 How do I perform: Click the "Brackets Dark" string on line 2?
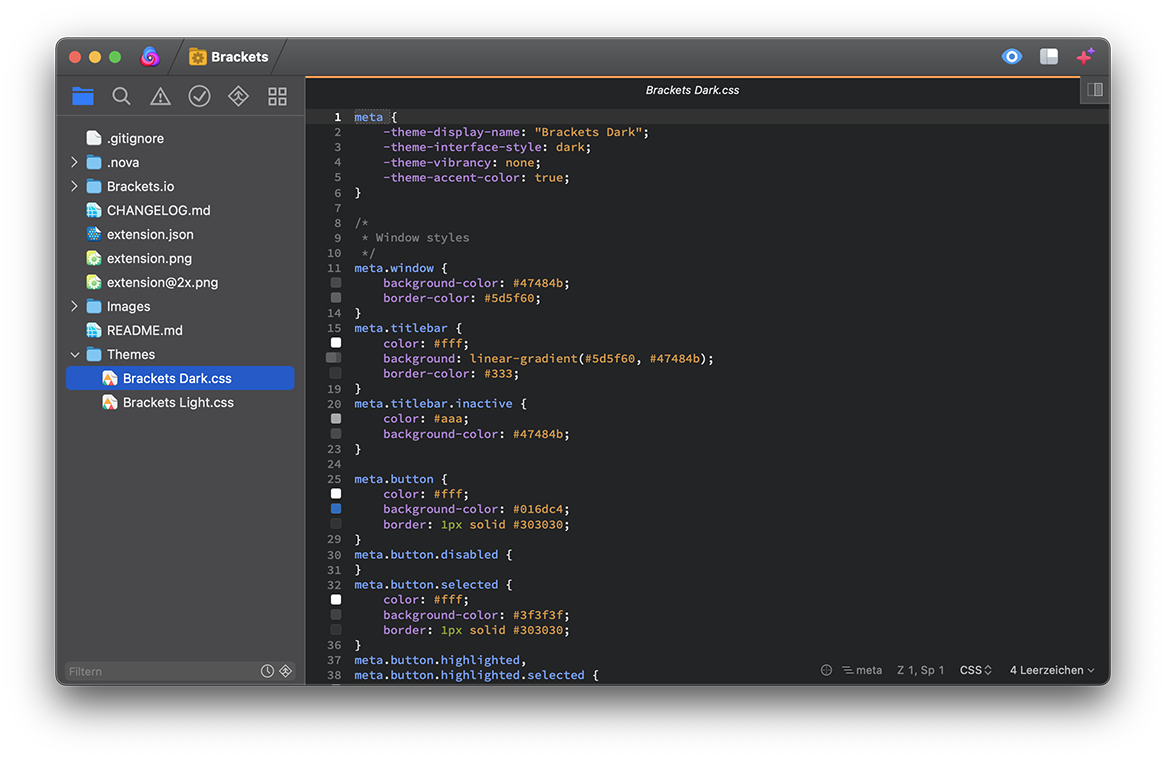(588, 132)
